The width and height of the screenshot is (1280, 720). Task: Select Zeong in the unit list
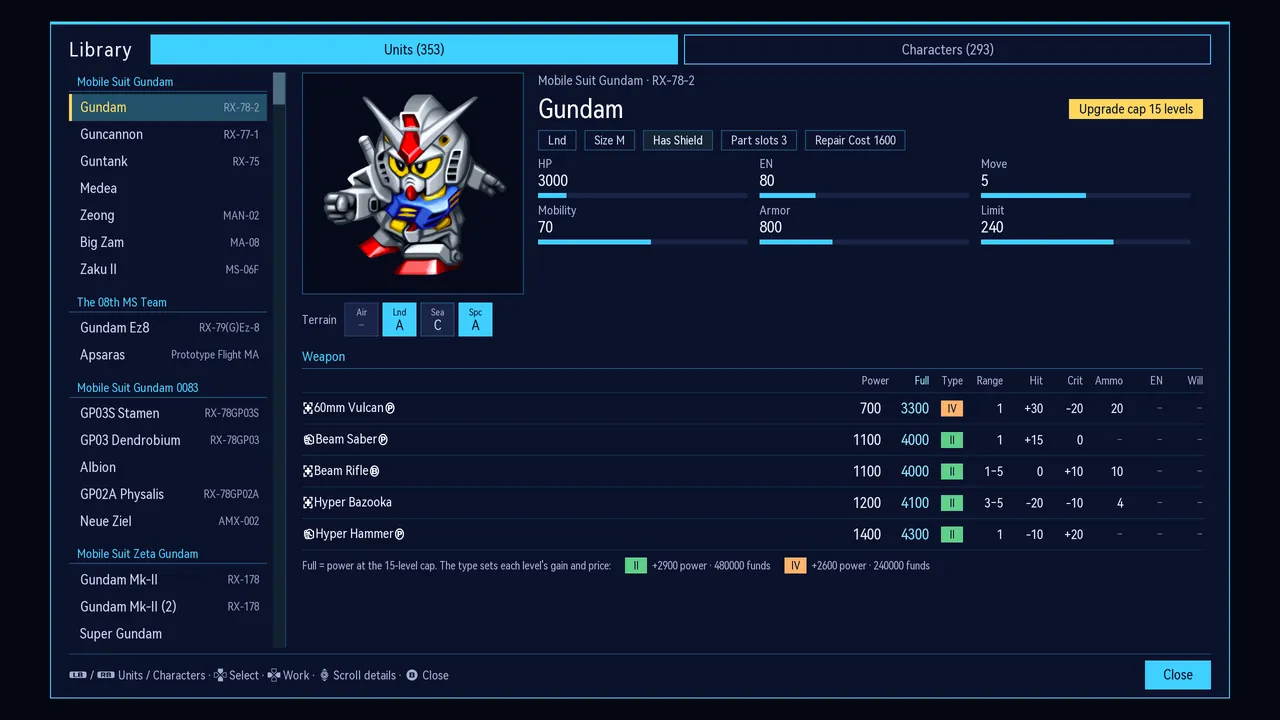click(168, 215)
